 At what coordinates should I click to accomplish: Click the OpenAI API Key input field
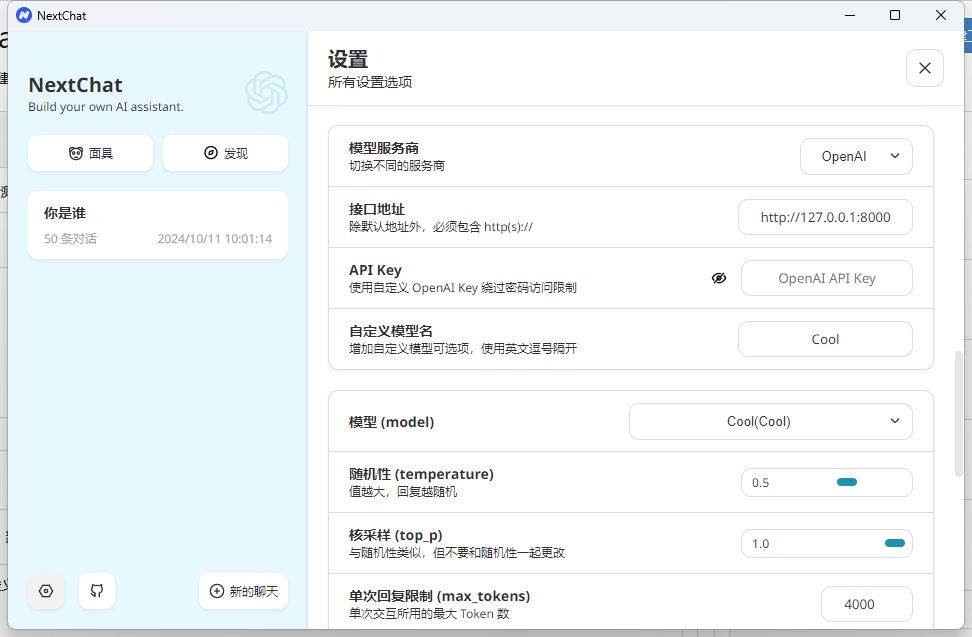click(x=826, y=278)
